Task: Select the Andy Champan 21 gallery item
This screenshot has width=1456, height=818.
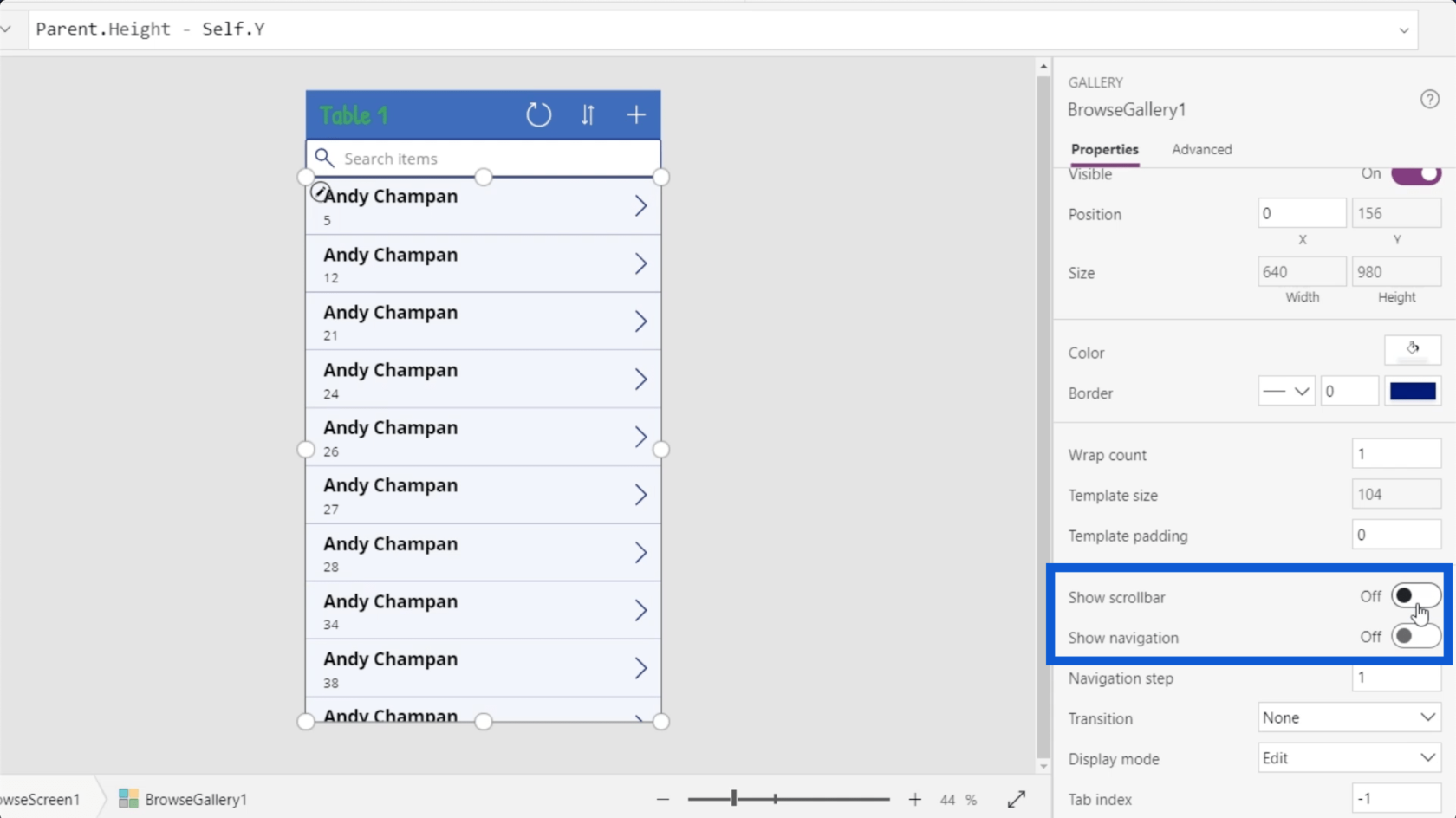Action: pos(483,321)
